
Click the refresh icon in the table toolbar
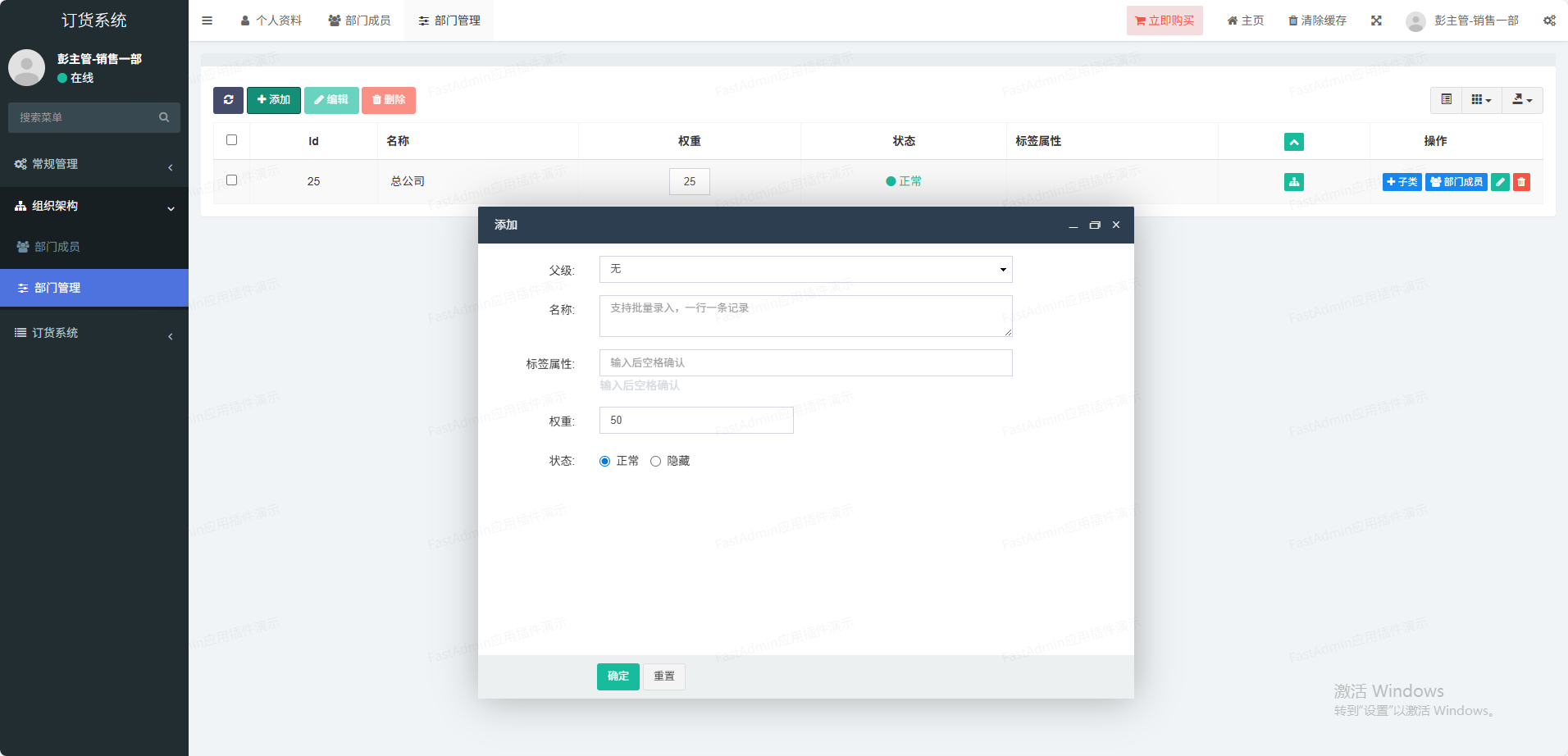point(228,100)
